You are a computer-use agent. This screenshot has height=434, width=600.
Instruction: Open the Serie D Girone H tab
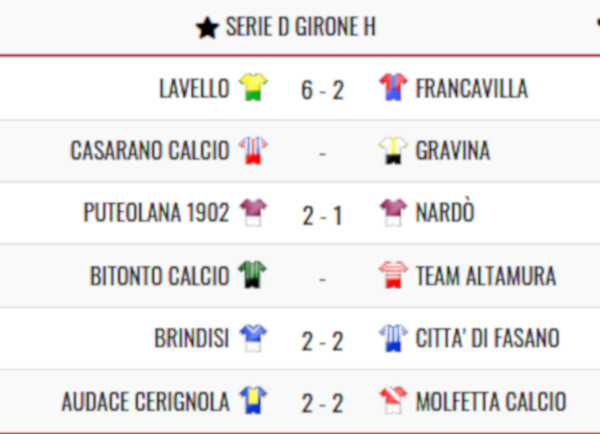tap(286, 27)
